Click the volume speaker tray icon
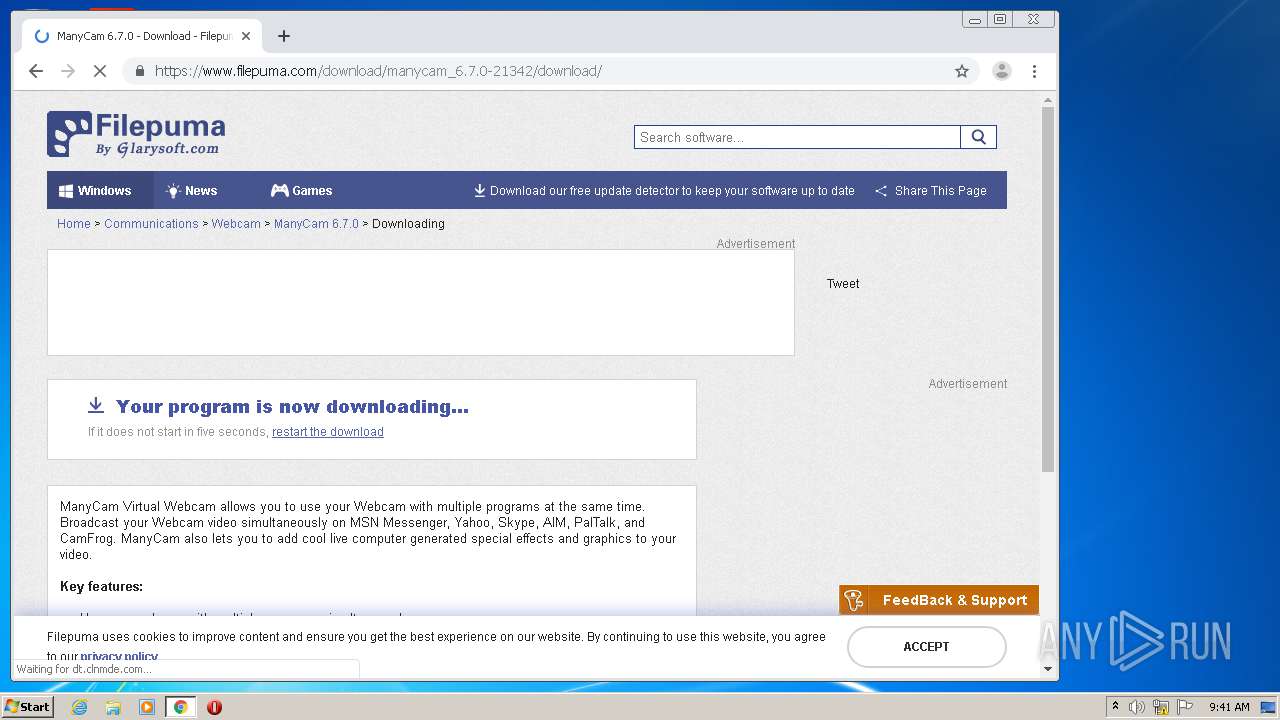1280x720 pixels. point(1137,707)
